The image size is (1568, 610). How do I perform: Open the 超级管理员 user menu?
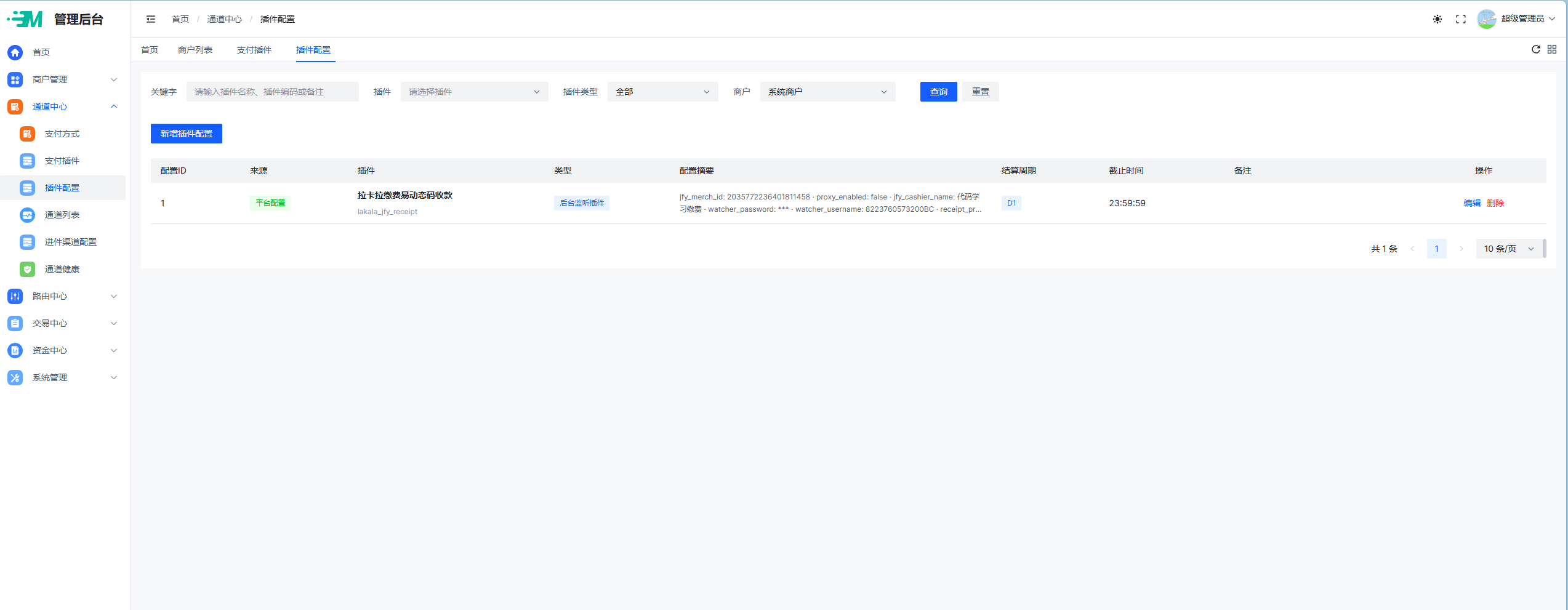click(x=1528, y=19)
